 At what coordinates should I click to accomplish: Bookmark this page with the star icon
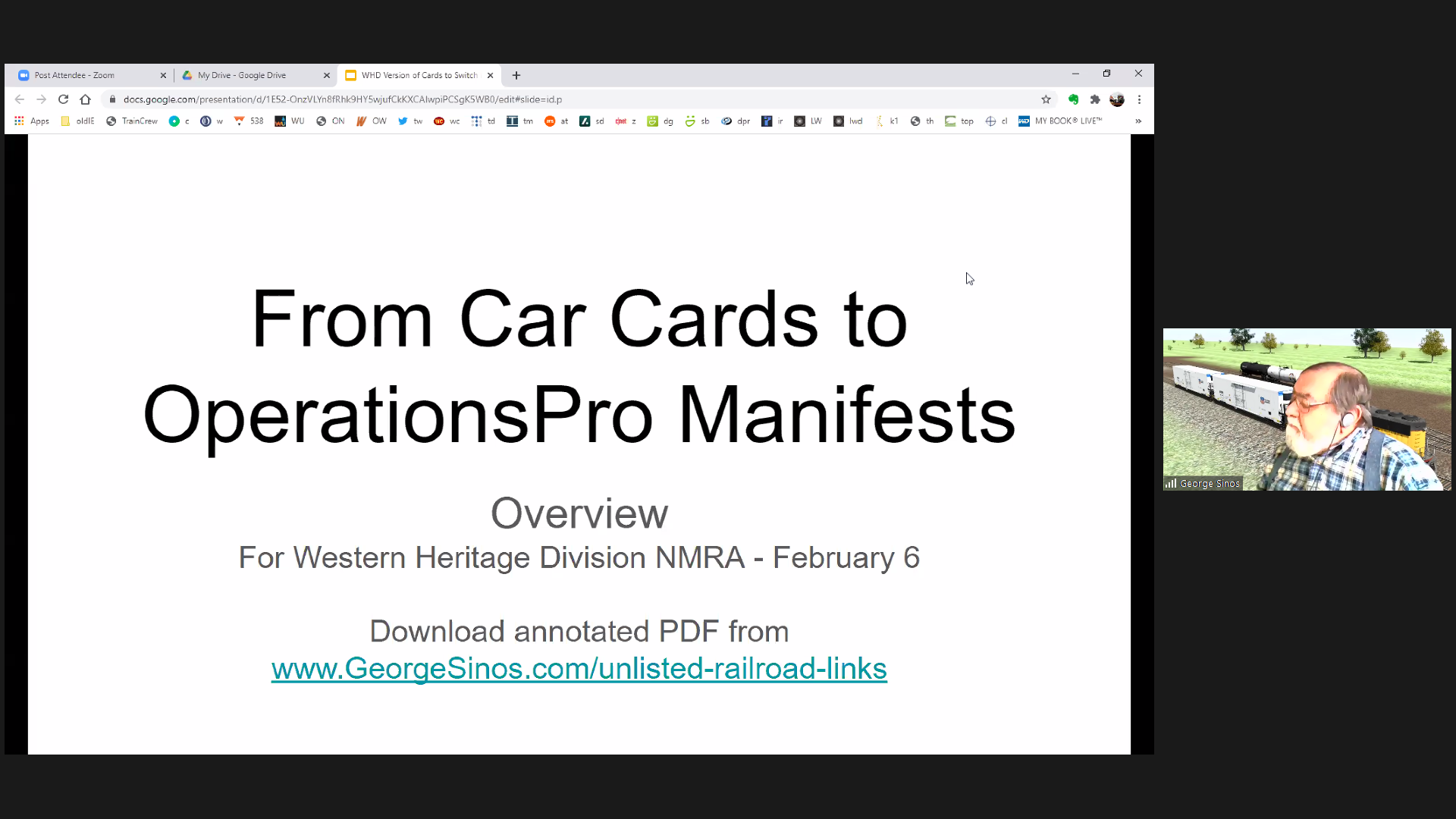point(1046,99)
